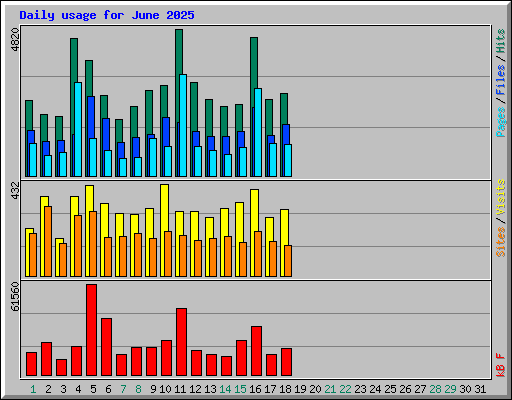Image resolution: width=512 pixels, height=400 pixels.
Task: Select the red KB bar for day 6
Action: 107,347
